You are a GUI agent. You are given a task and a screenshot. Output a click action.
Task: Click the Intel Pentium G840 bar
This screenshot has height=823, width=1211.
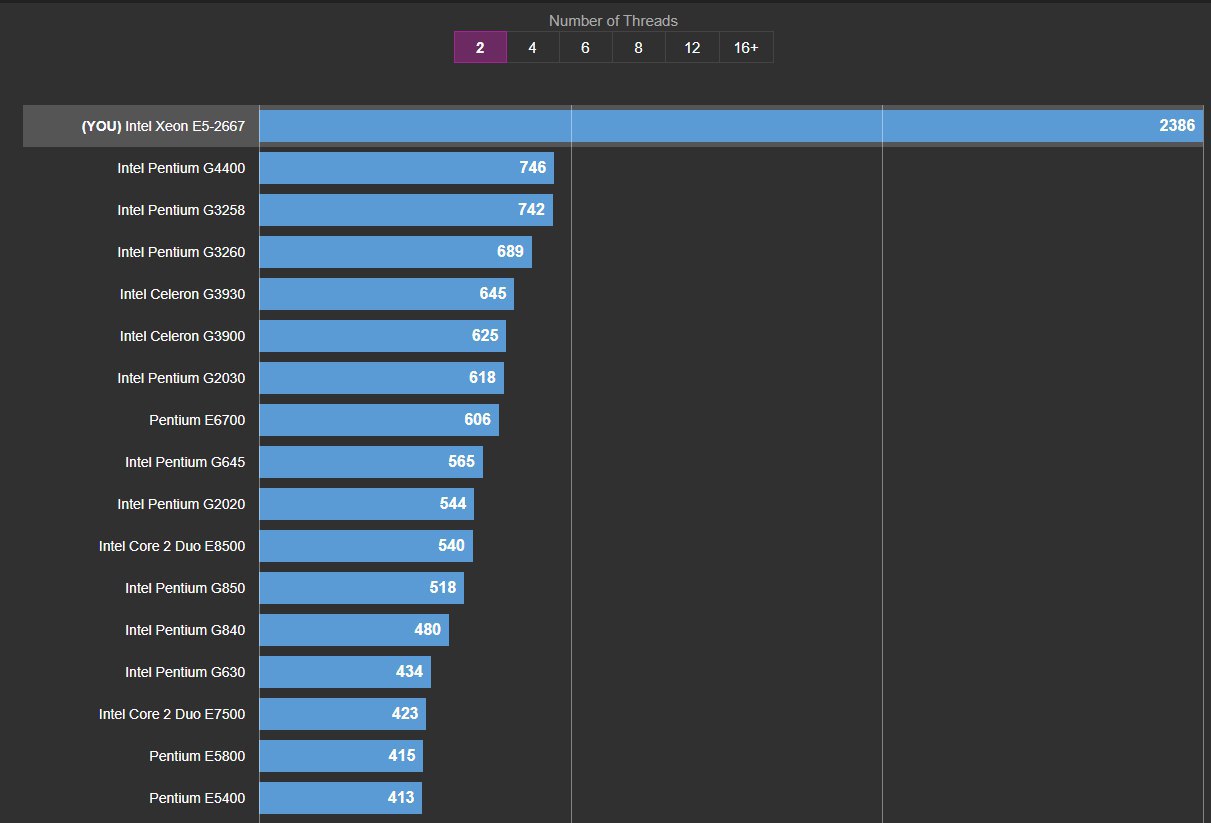click(x=354, y=630)
